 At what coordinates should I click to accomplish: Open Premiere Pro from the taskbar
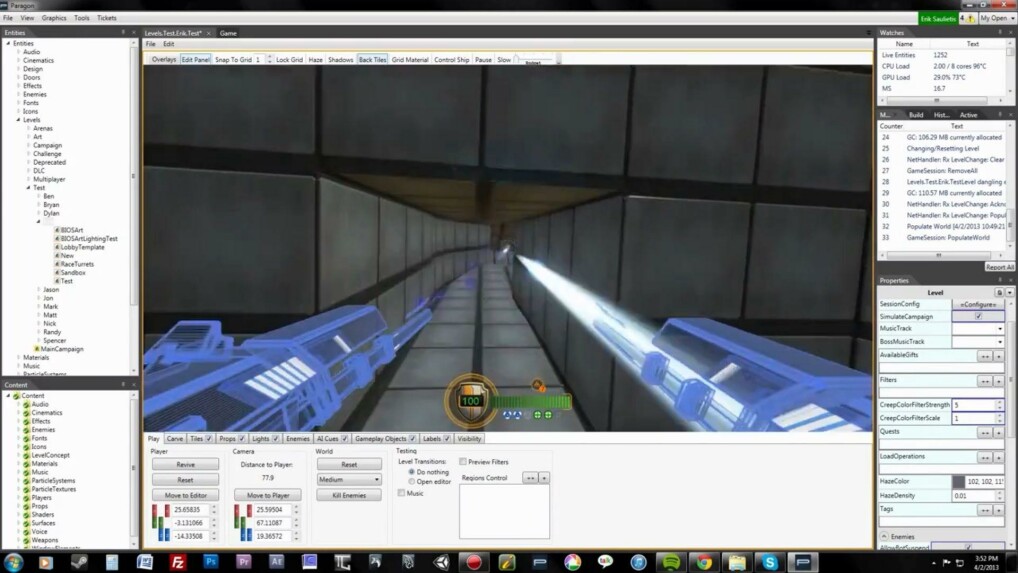click(x=243, y=562)
